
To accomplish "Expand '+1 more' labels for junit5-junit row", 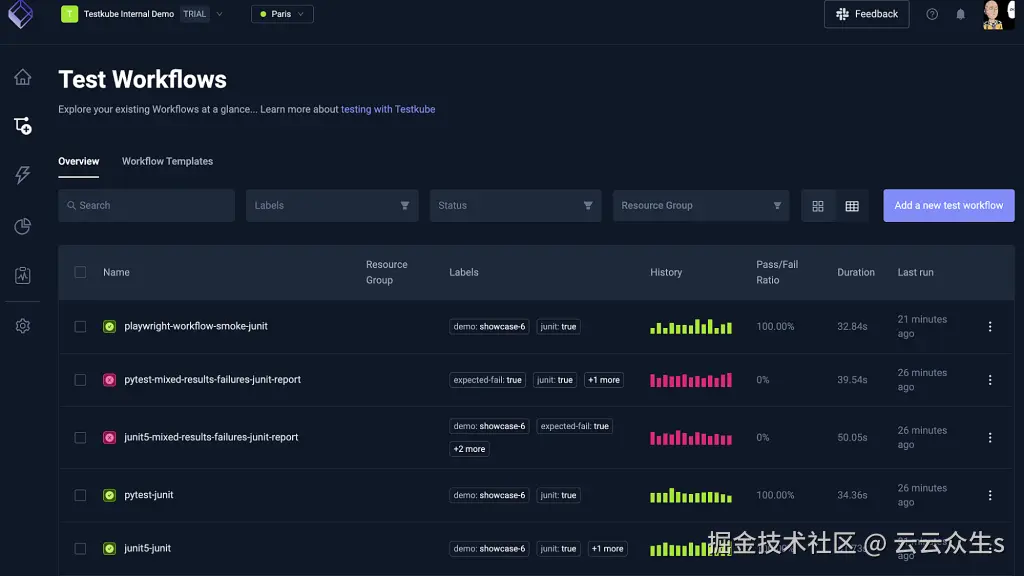I will coord(607,549).
